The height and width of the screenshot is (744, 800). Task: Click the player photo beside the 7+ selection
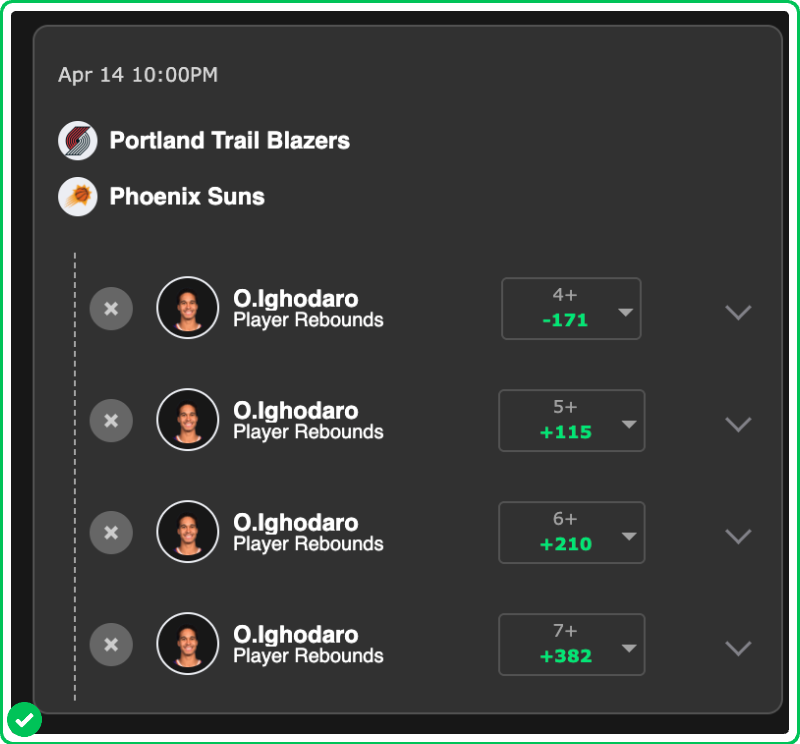pyautogui.click(x=187, y=644)
